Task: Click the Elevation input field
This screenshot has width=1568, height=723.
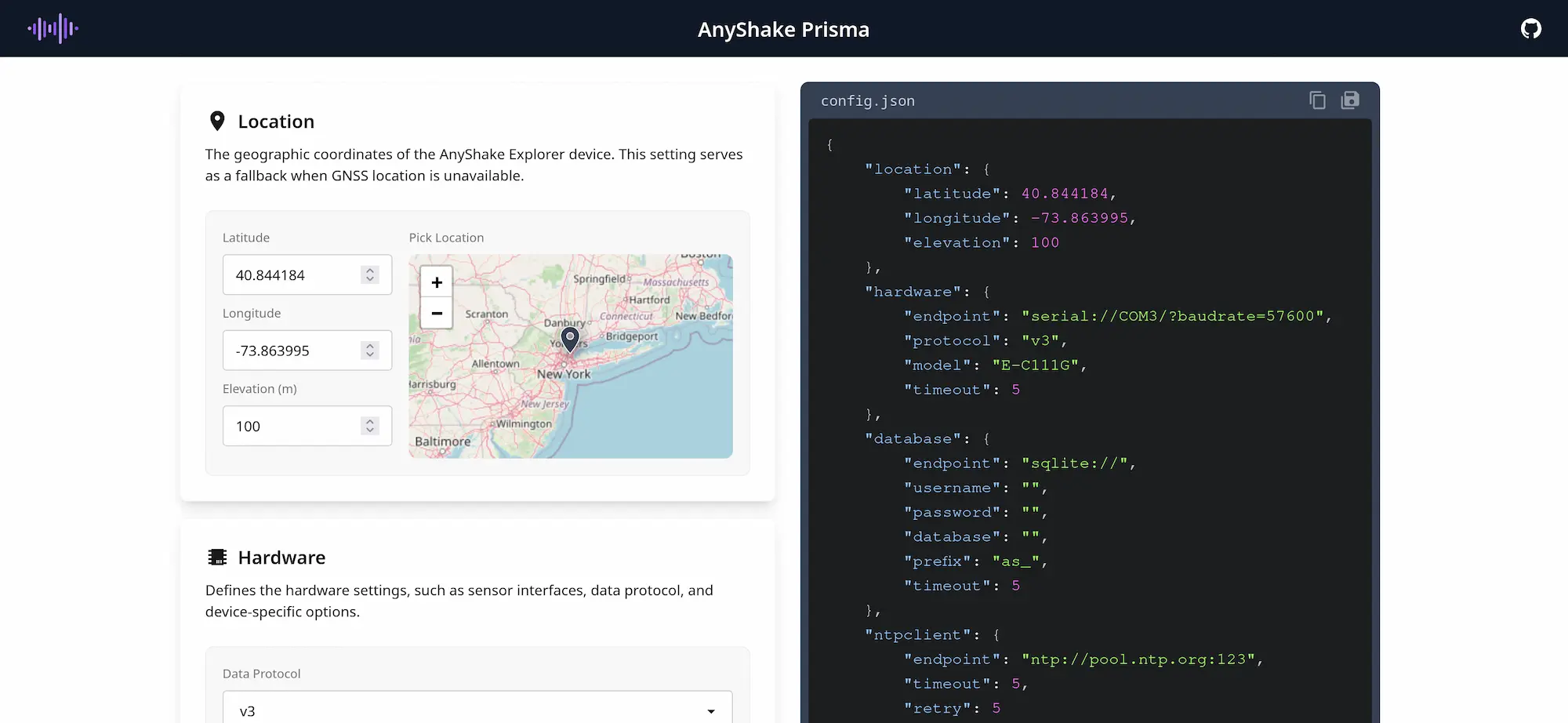Action: (307, 426)
